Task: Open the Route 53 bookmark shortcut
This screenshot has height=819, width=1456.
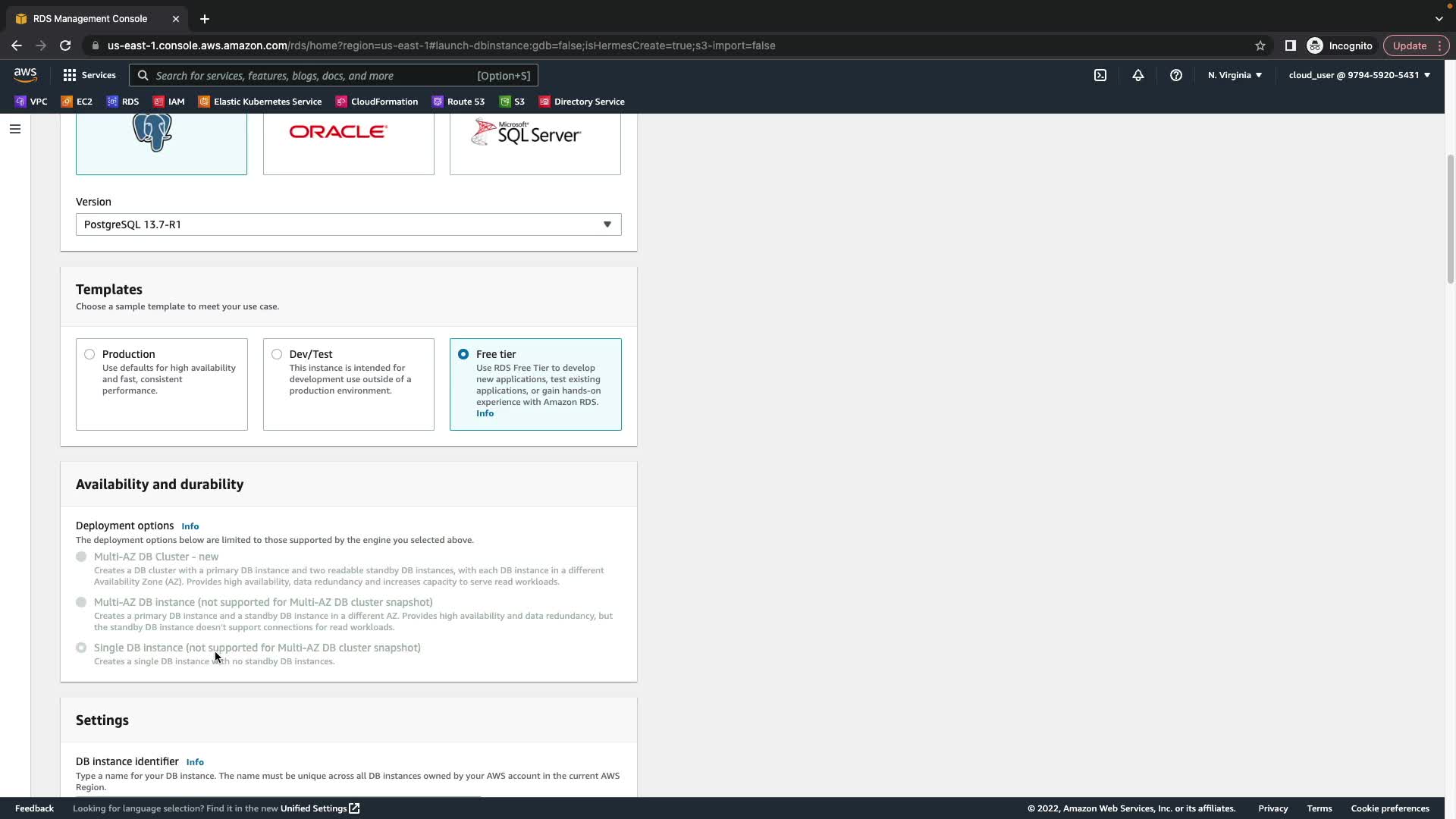Action: pyautogui.click(x=458, y=102)
